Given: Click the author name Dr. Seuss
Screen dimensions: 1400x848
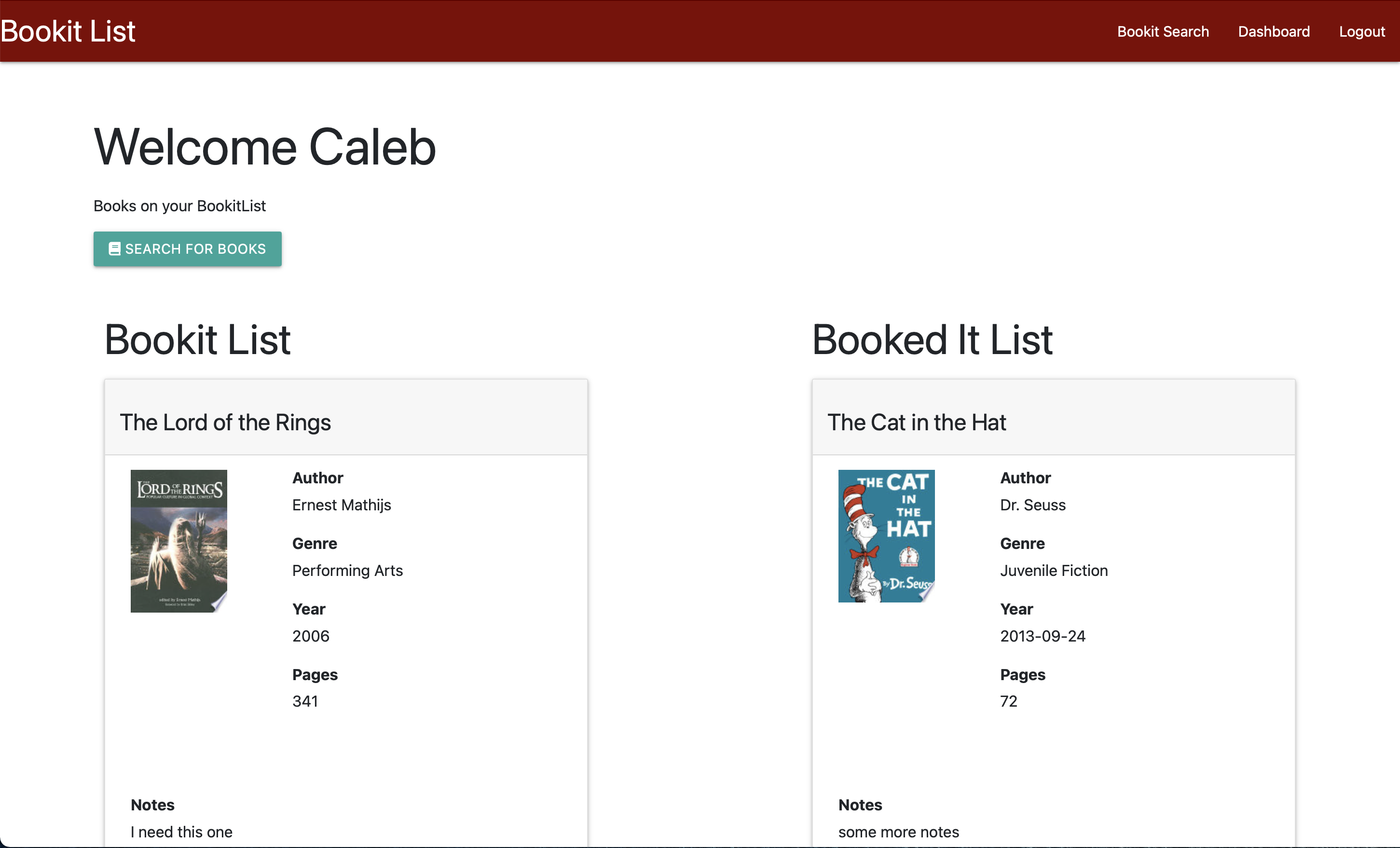Looking at the screenshot, I should [x=1032, y=505].
